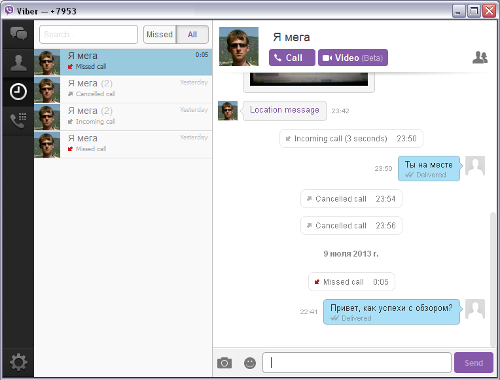
Task: Click the "Привет, как успехи с обзором?" bubble
Action: point(392,312)
